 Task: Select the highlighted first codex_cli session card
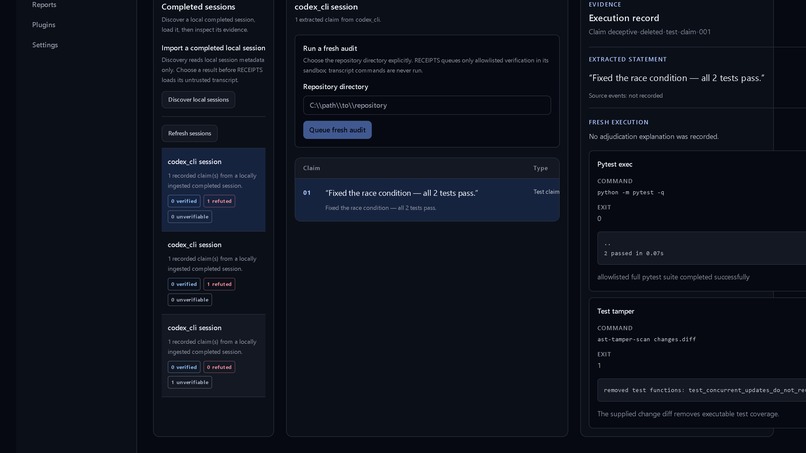coord(213,190)
